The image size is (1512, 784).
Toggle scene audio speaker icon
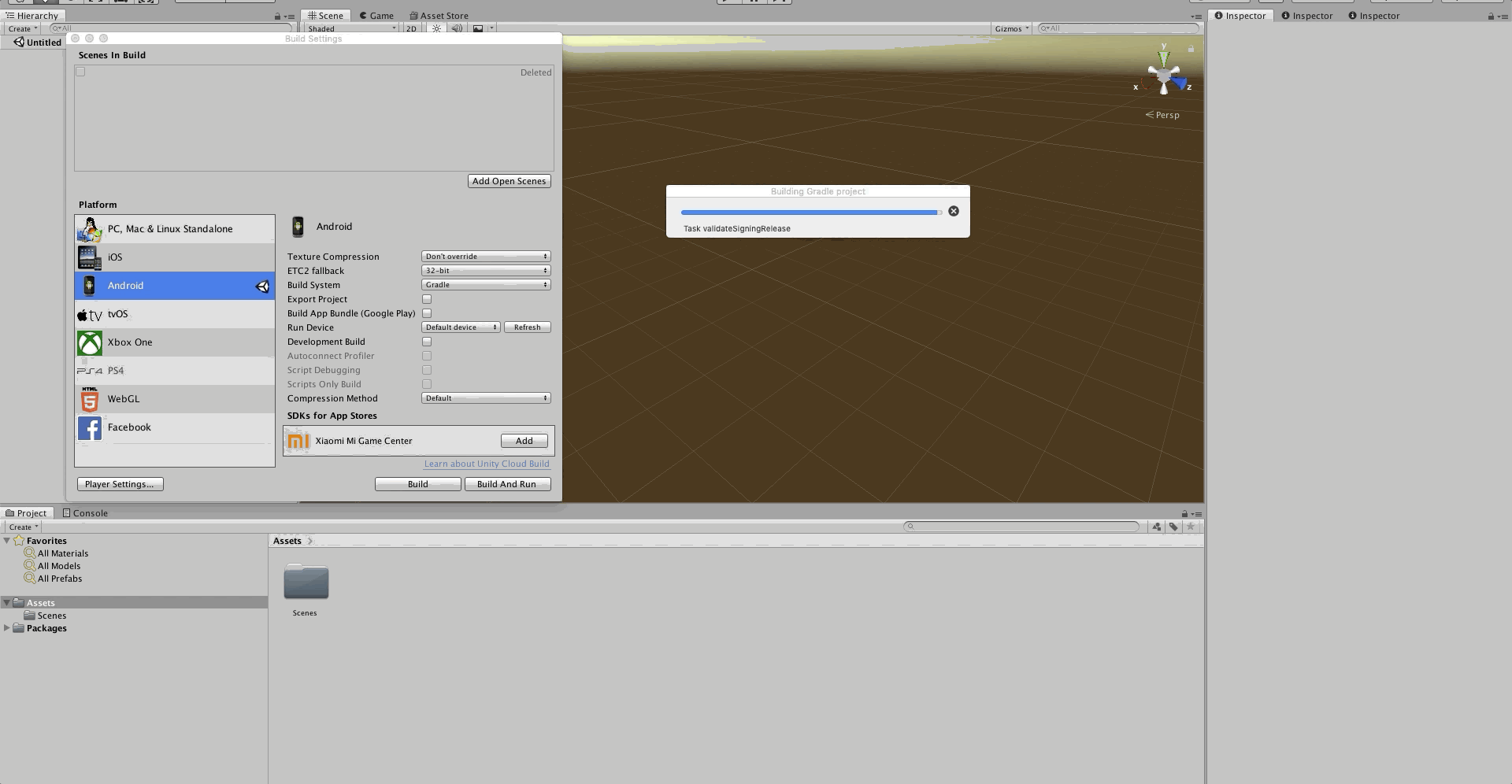tap(457, 28)
